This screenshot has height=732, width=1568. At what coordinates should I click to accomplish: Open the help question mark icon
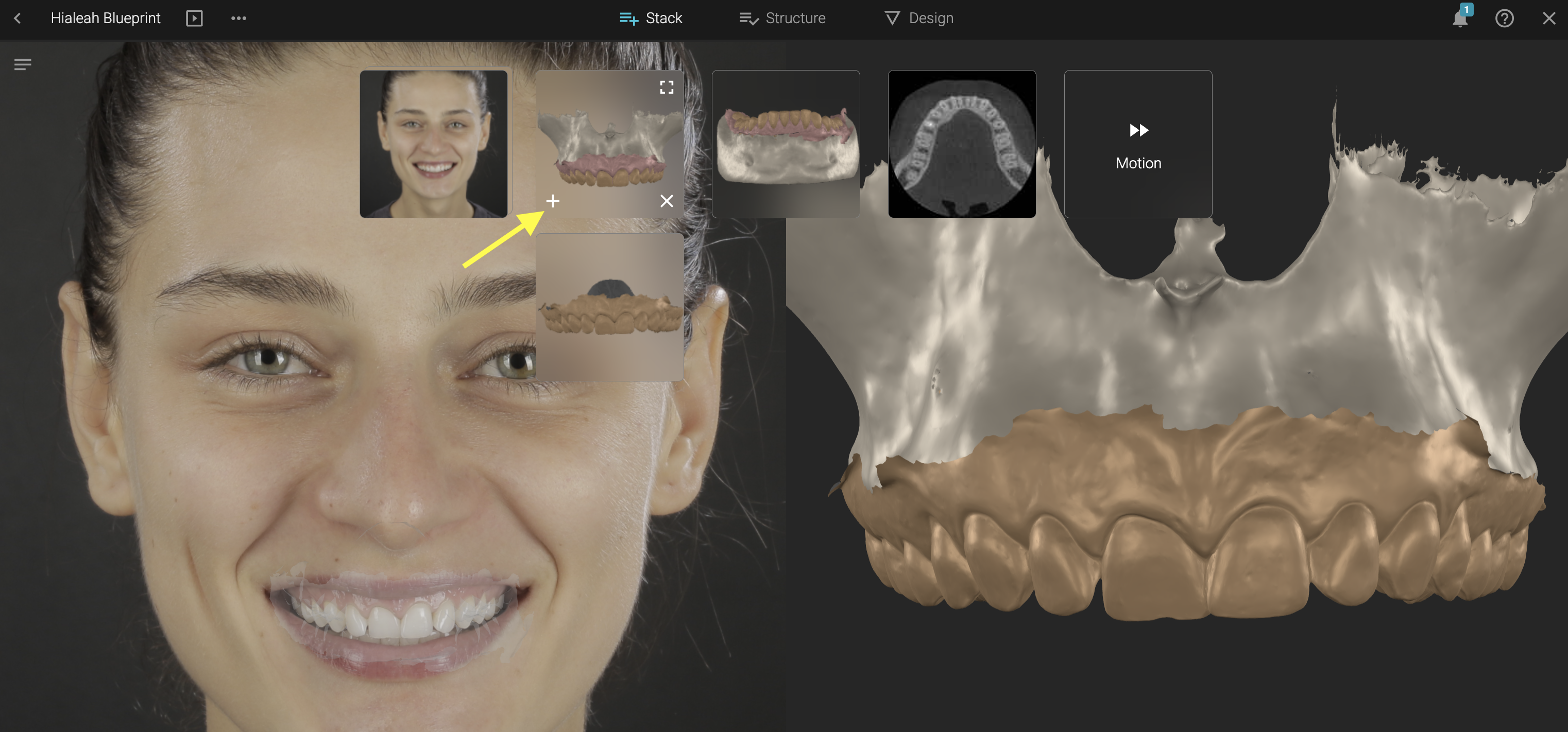click(1504, 18)
